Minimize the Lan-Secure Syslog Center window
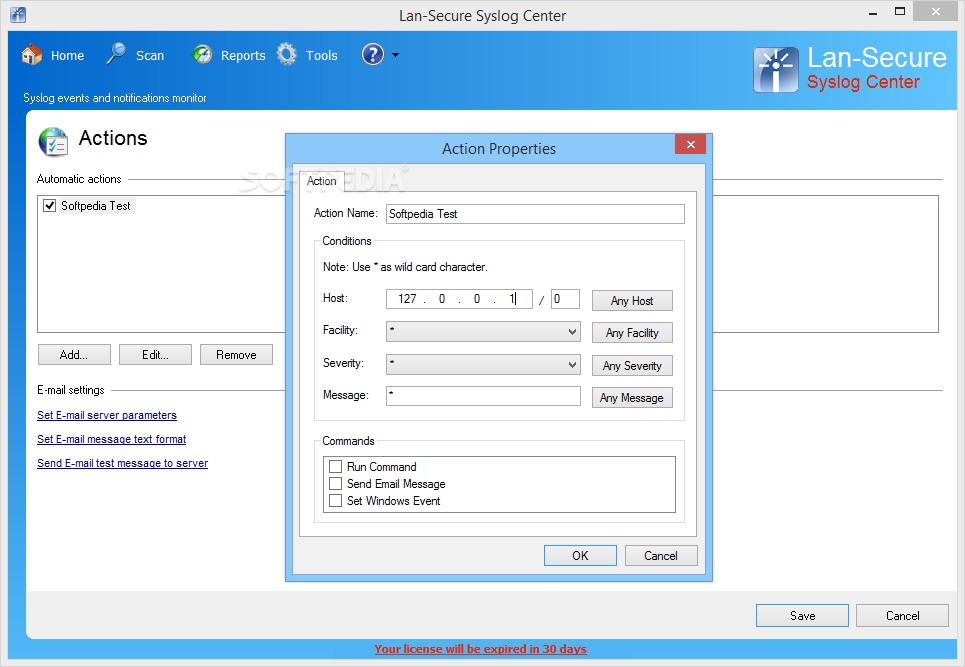The image size is (965, 667). (873, 12)
